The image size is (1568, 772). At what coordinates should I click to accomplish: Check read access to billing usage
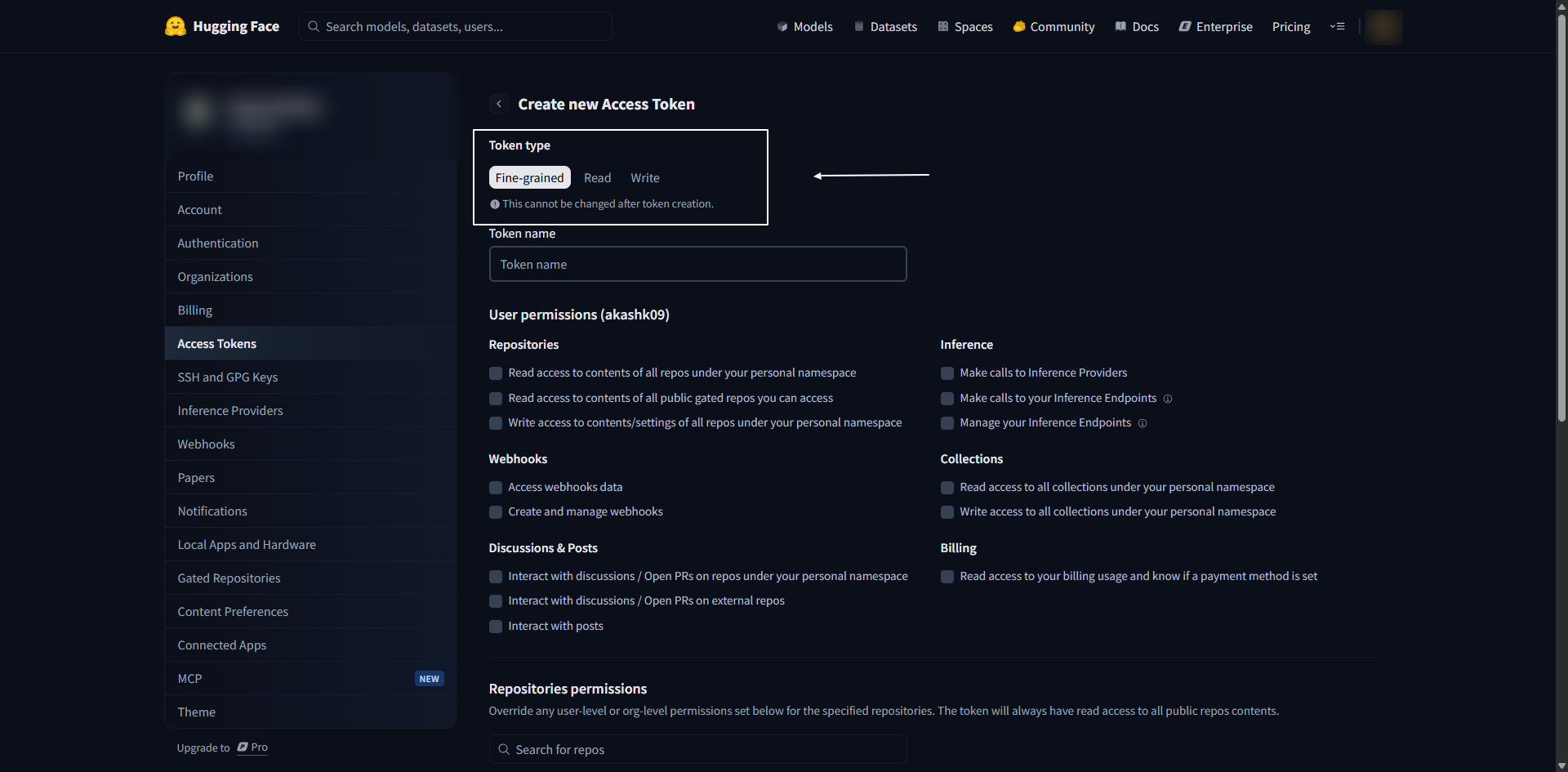click(x=947, y=577)
